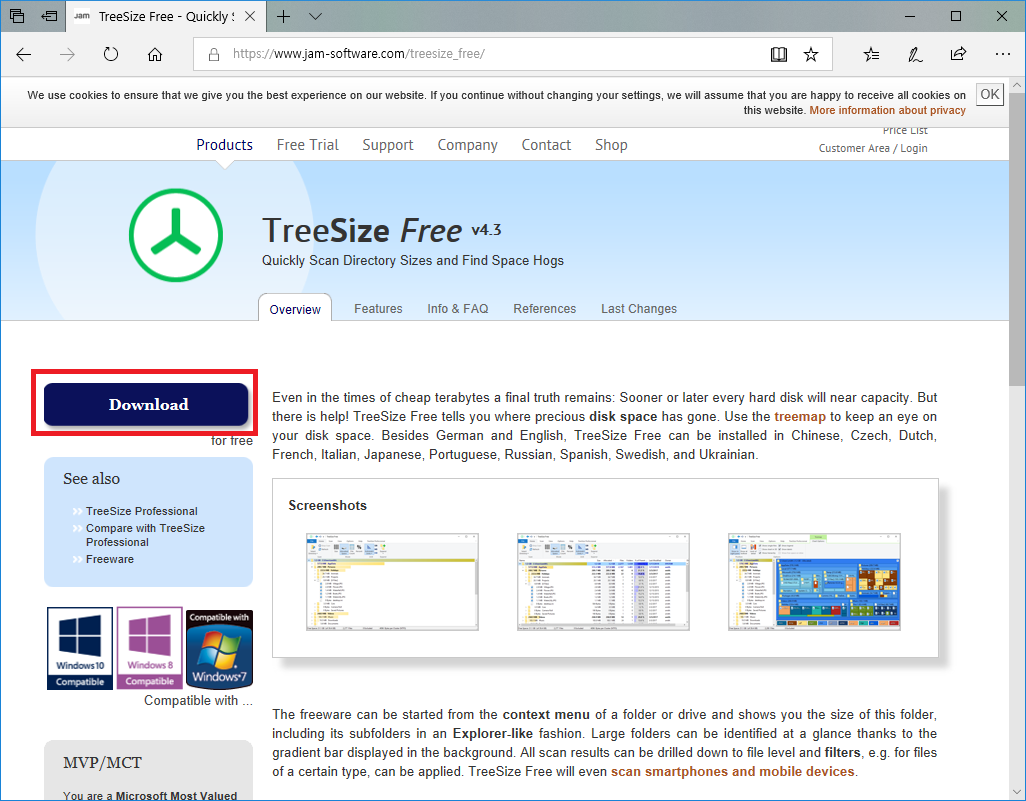This screenshot has height=801, width=1026.
Task: Open first screenshot with yellow bars
Action: pyautogui.click(x=392, y=582)
